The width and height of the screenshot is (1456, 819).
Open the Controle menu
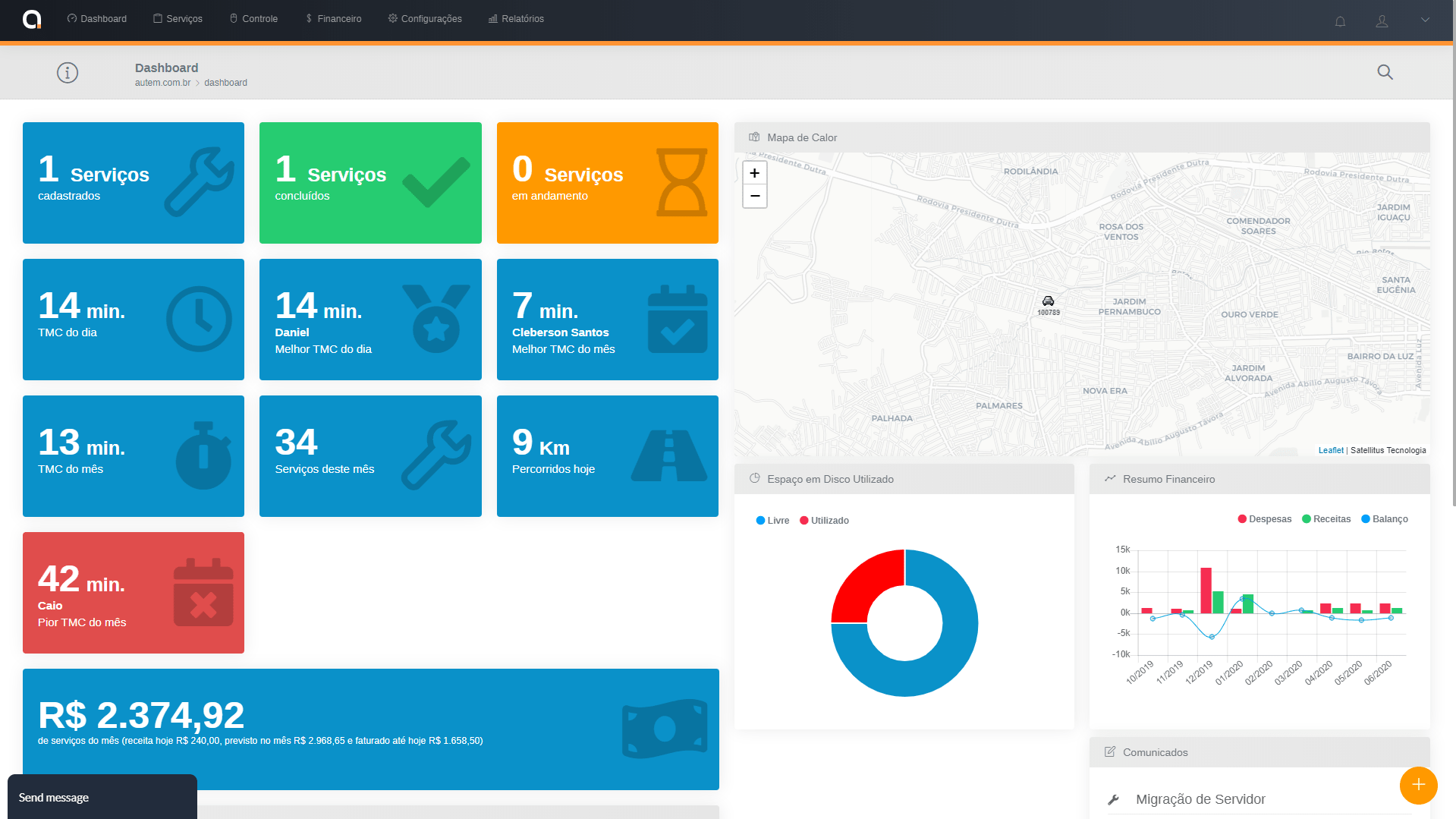(253, 19)
